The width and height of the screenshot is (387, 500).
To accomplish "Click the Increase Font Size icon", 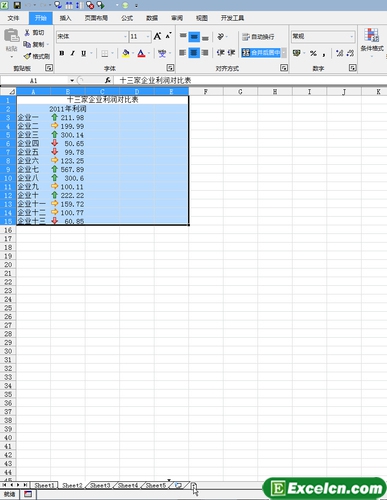I will click(158, 36).
